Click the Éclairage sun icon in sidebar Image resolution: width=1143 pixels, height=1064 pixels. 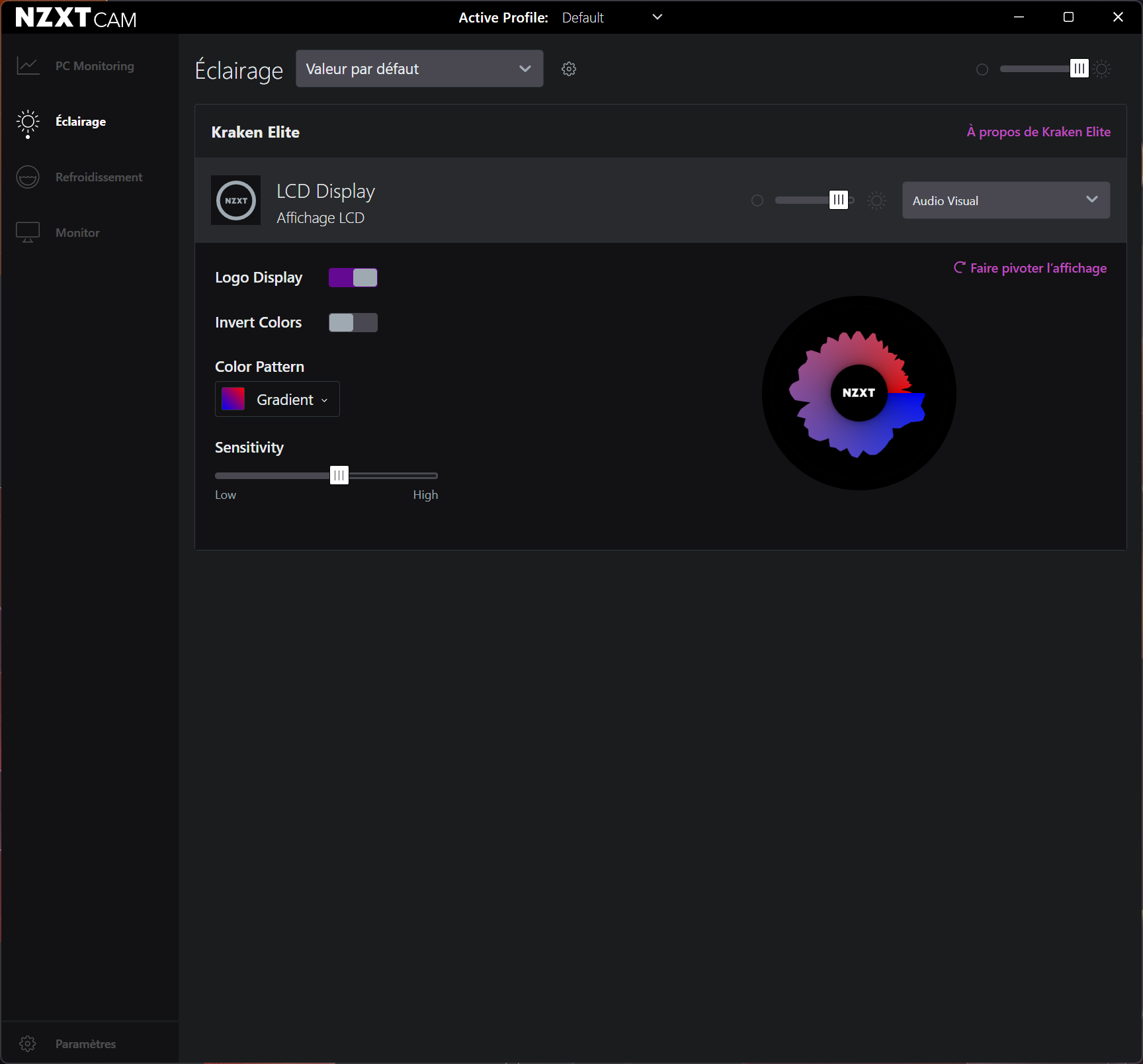coord(28,122)
